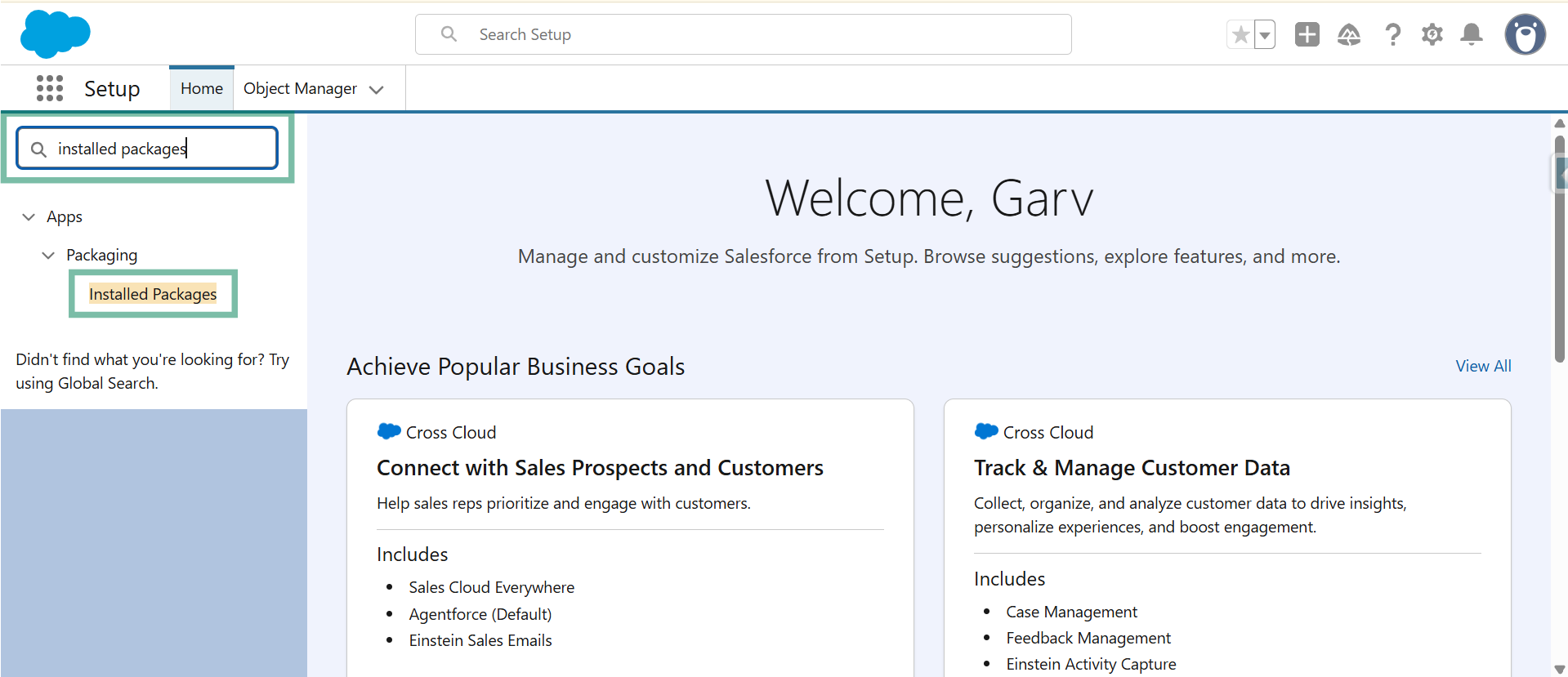The image size is (1568, 677).
Task: Open Installed Packages in the sidebar
Action: (x=153, y=294)
